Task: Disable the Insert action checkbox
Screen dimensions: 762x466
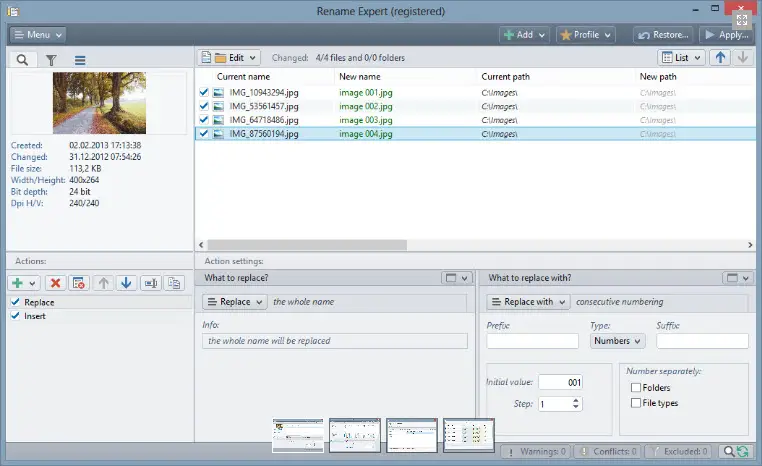Action: [16, 315]
